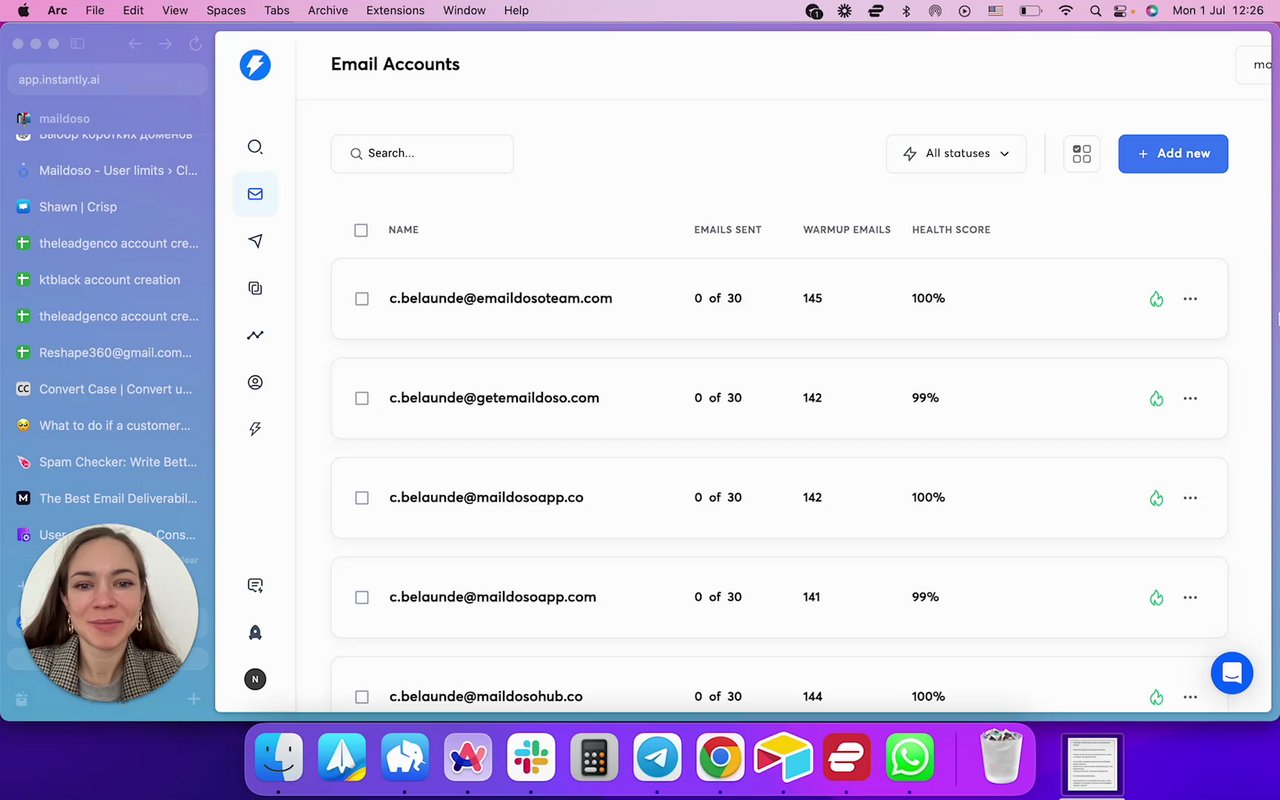Viewport: 1280px width, 800px height.
Task: Tick checkbox for c.belaunde@getemaildoso.com
Action: click(x=362, y=398)
